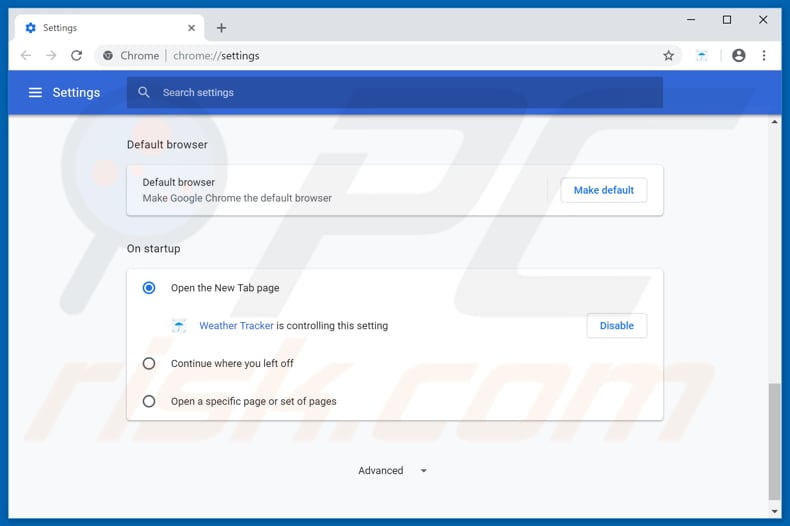The image size is (790, 526).
Task: Switch to the Settings tab
Action: 109,28
